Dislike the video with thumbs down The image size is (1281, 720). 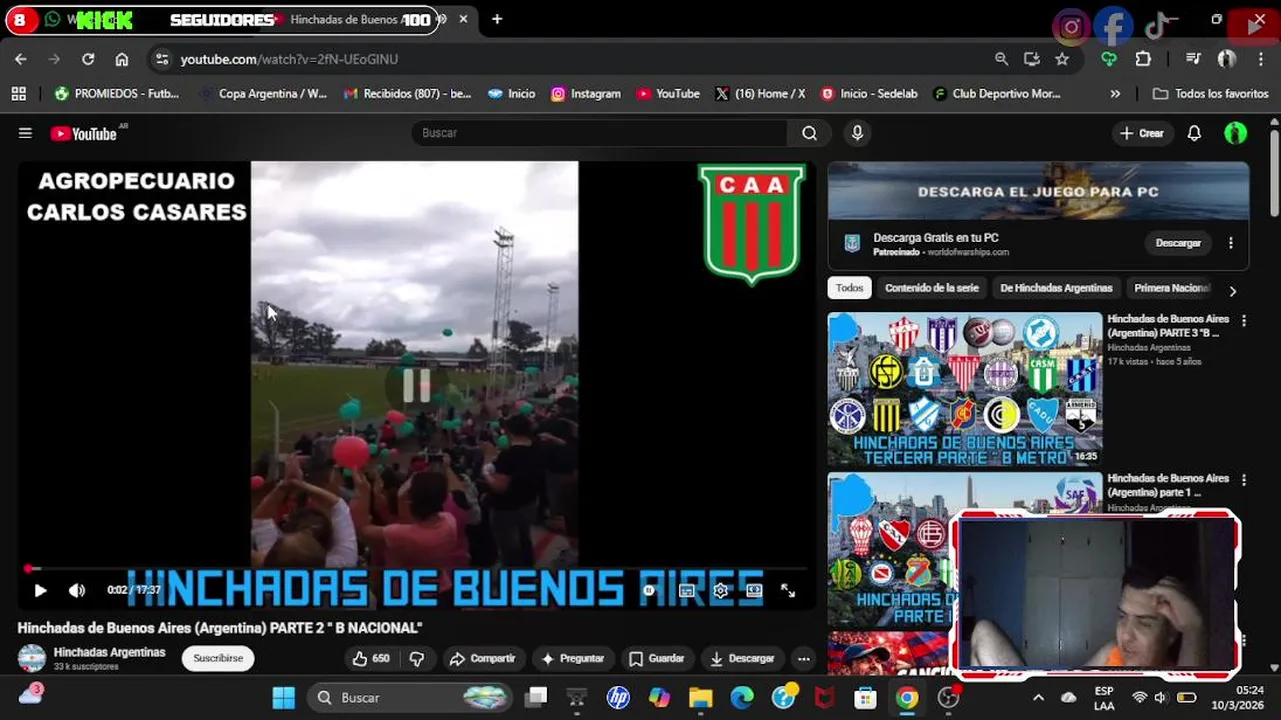417,658
